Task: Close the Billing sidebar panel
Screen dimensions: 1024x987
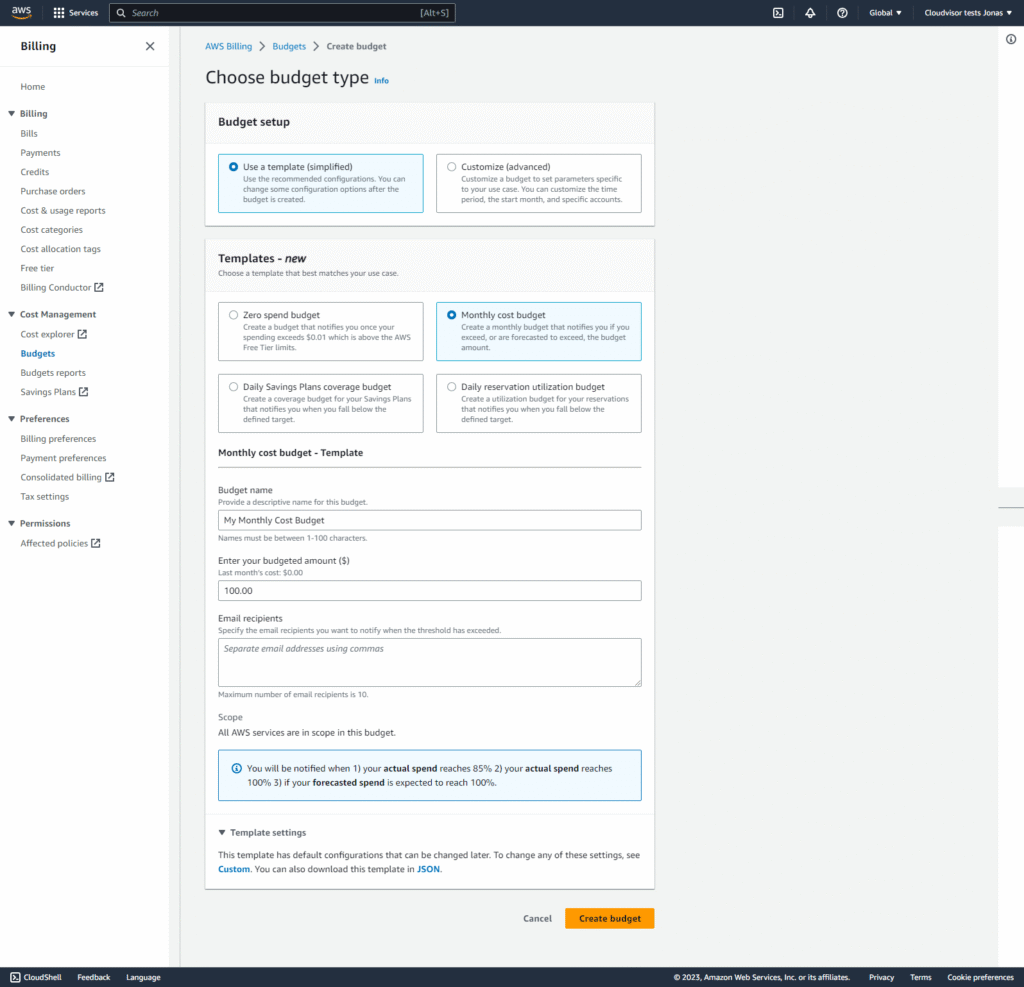Action: pos(150,46)
